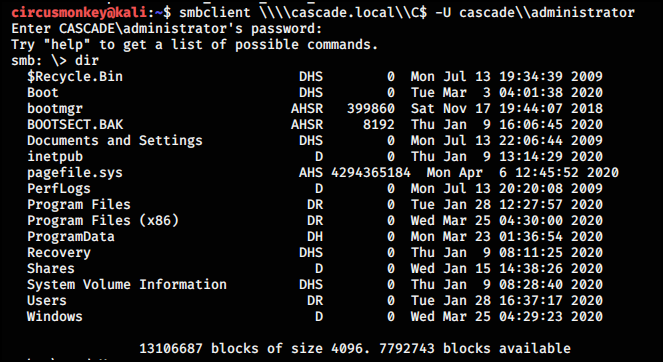Click the Program Files (x86) entry
This screenshot has height=362, width=663.
click(x=103, y=220)
